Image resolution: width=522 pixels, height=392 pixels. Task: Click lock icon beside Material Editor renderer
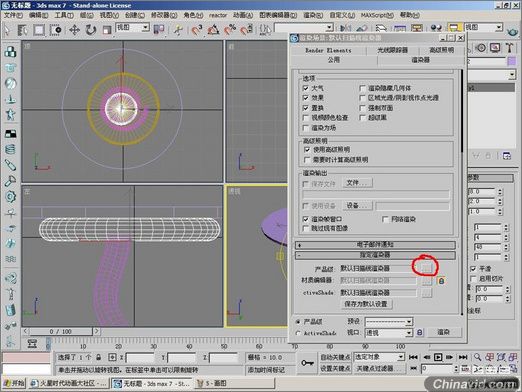coord(441,281)
